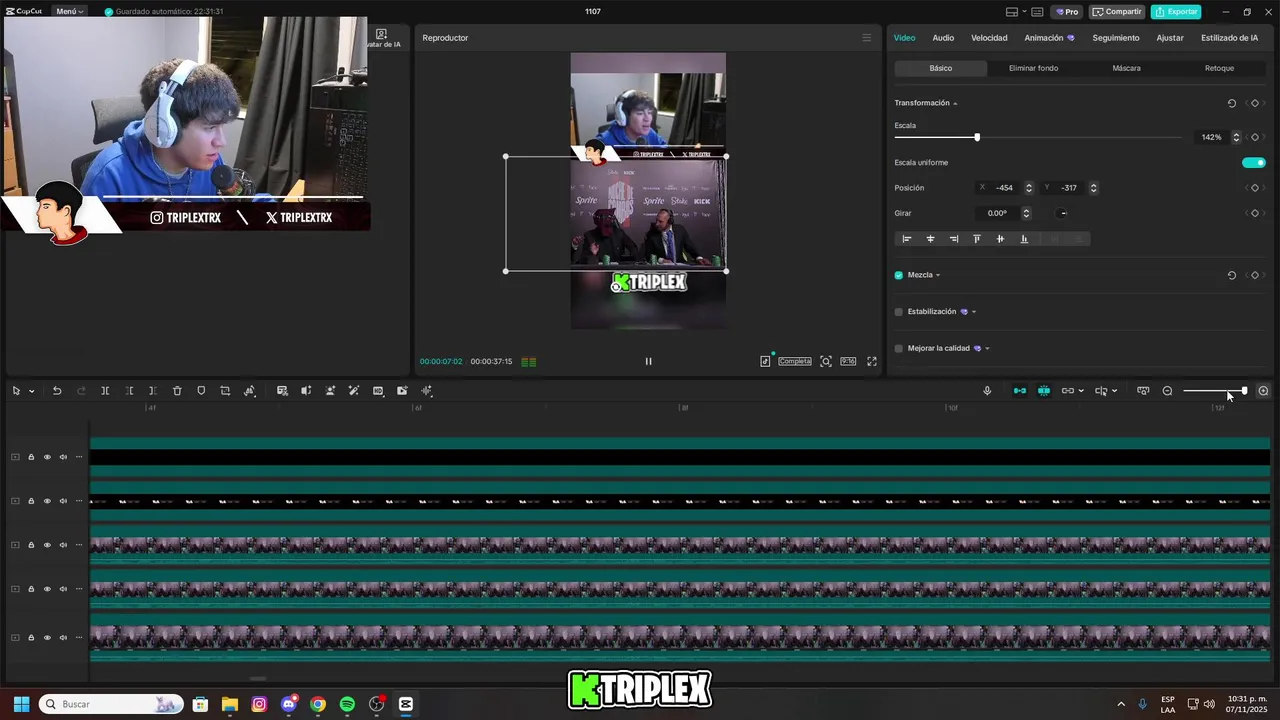
Task: Click the rotation dial next to Girar
Action: click(1063, 213)
